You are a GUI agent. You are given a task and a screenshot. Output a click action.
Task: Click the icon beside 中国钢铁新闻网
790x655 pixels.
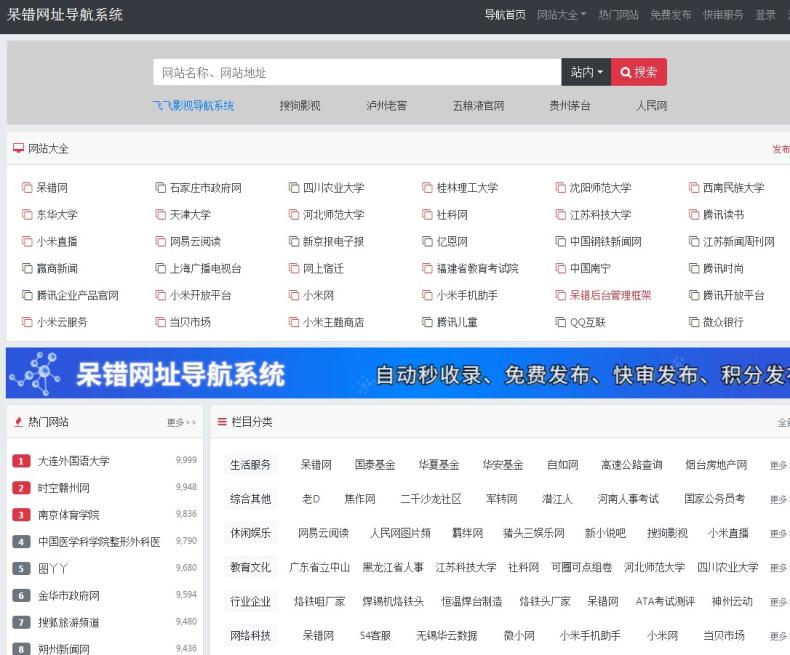tap(560, 241)
